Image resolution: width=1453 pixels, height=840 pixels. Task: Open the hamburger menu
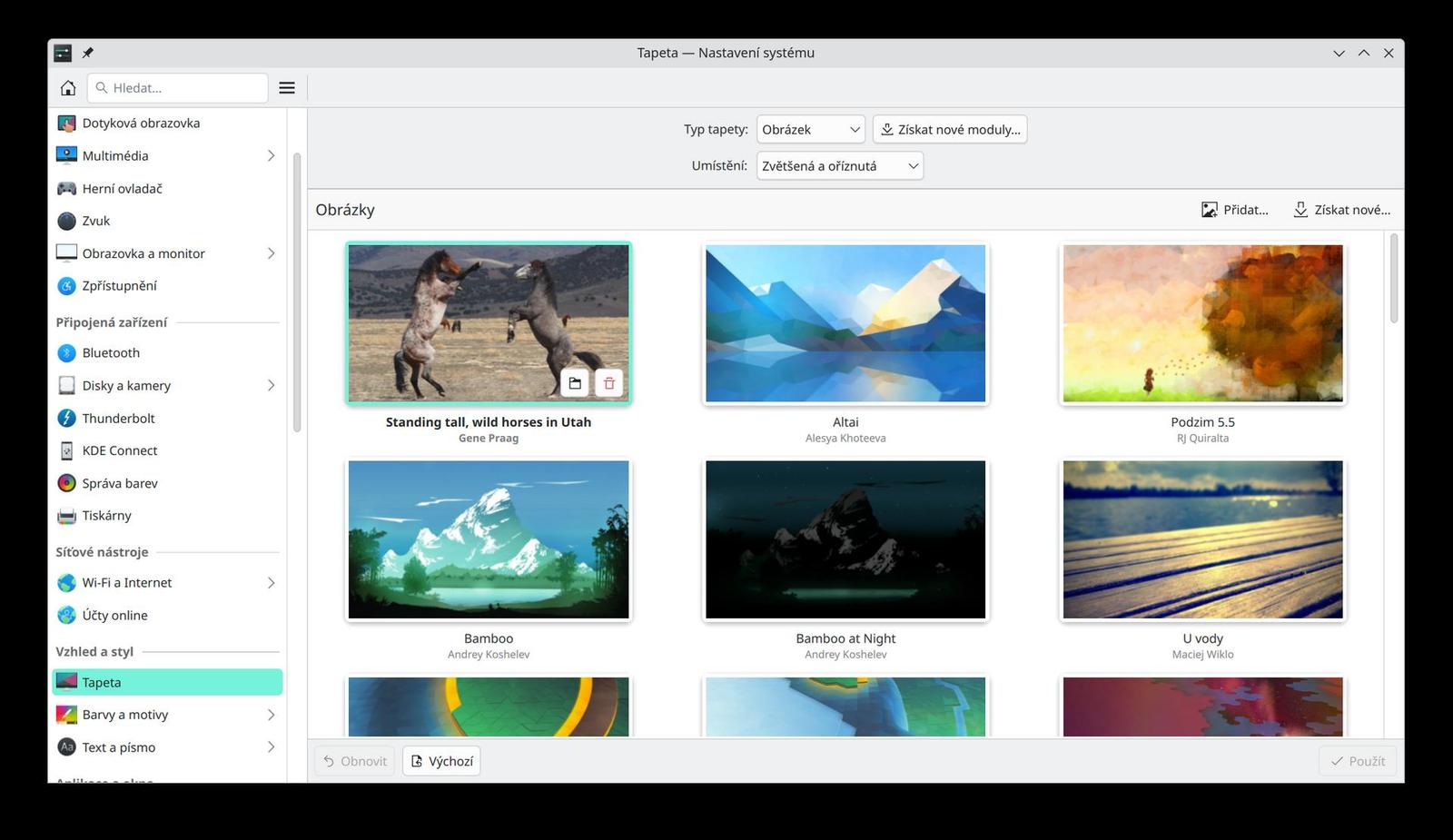click(287, 87)
